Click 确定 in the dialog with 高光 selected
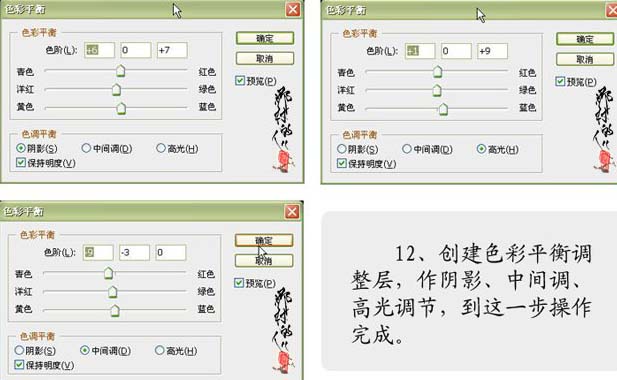Viewport: 617px width, 380px height. (x=585, y=39)
